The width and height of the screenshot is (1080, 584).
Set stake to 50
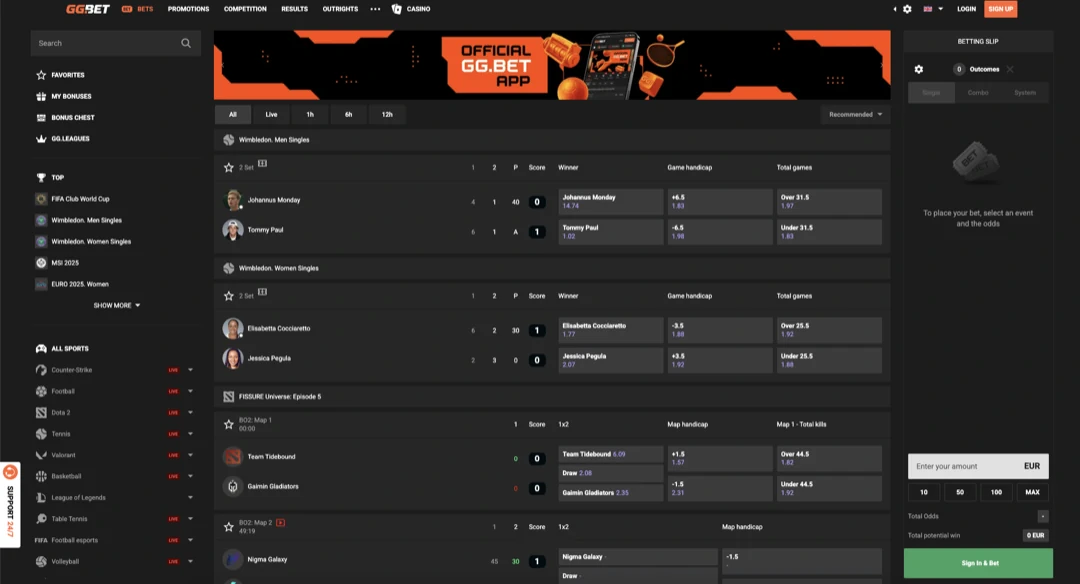point(959,492)
